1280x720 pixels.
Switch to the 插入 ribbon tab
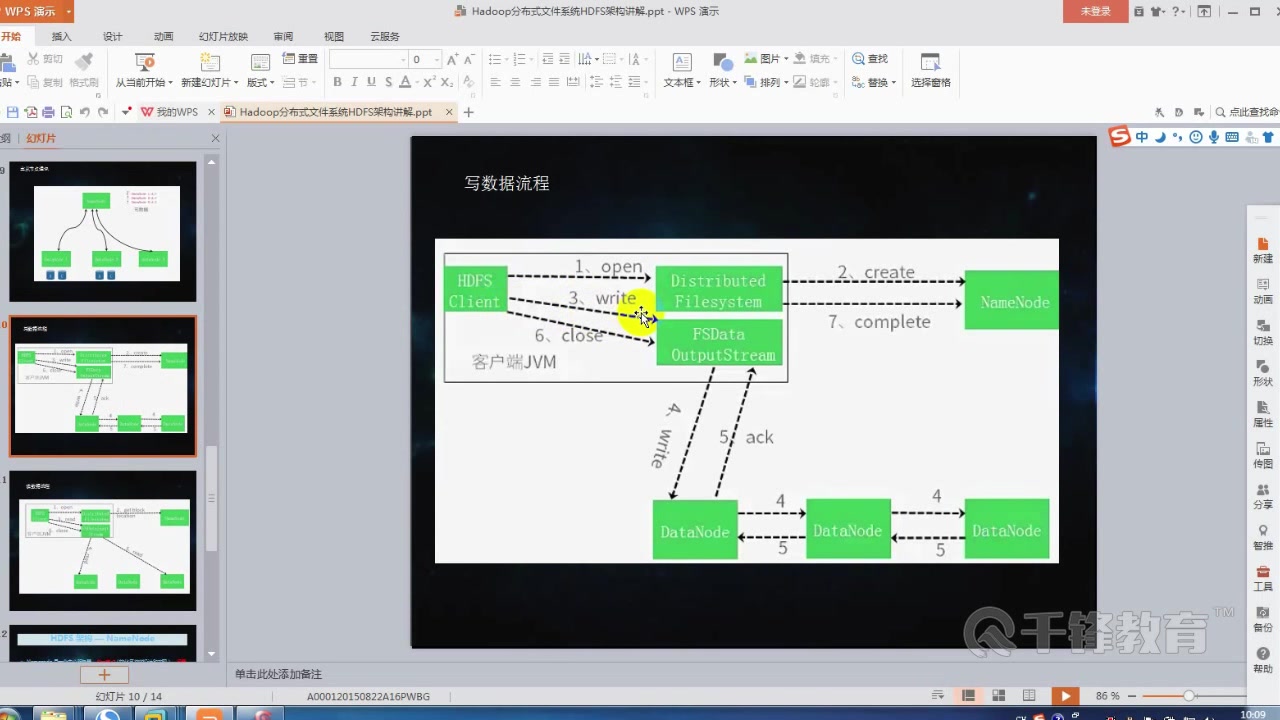point(61,36)
